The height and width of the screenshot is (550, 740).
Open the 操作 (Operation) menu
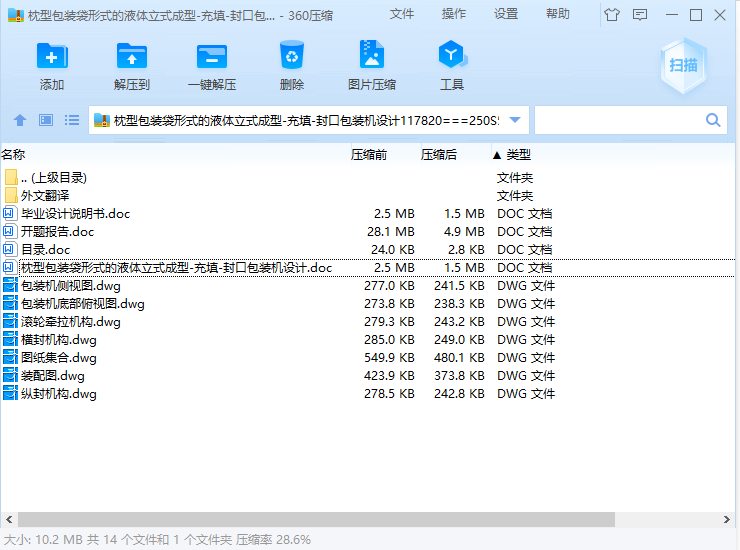[454, 14]
